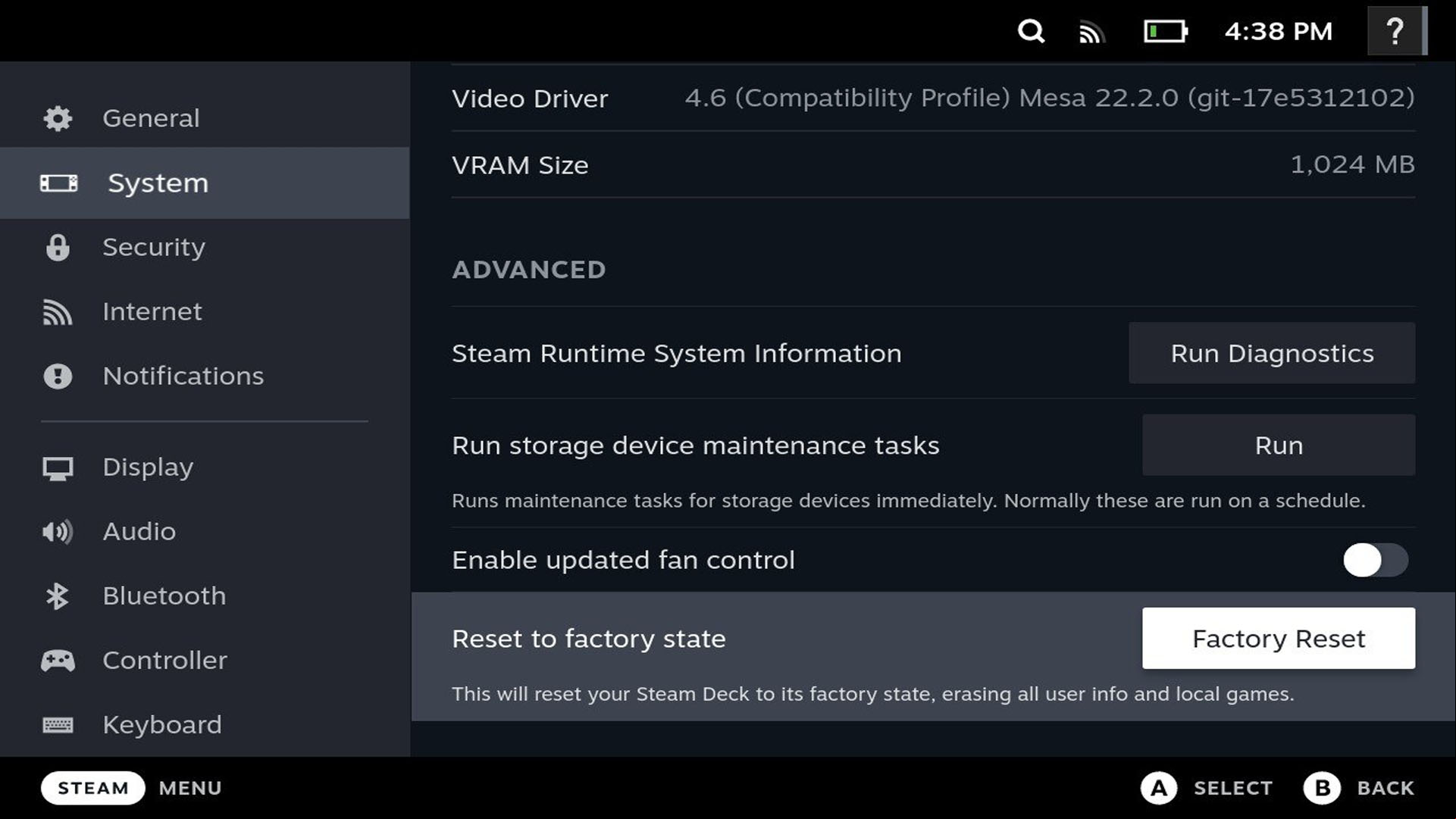Open the search icon in top bar
1456x819 pixels.
(x=1031, y=31)
